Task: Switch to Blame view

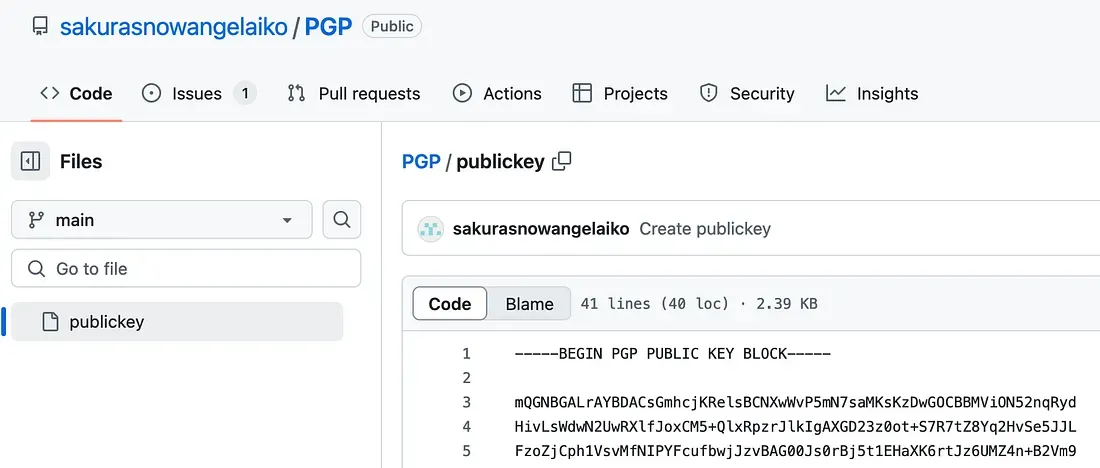Action: 529,304
